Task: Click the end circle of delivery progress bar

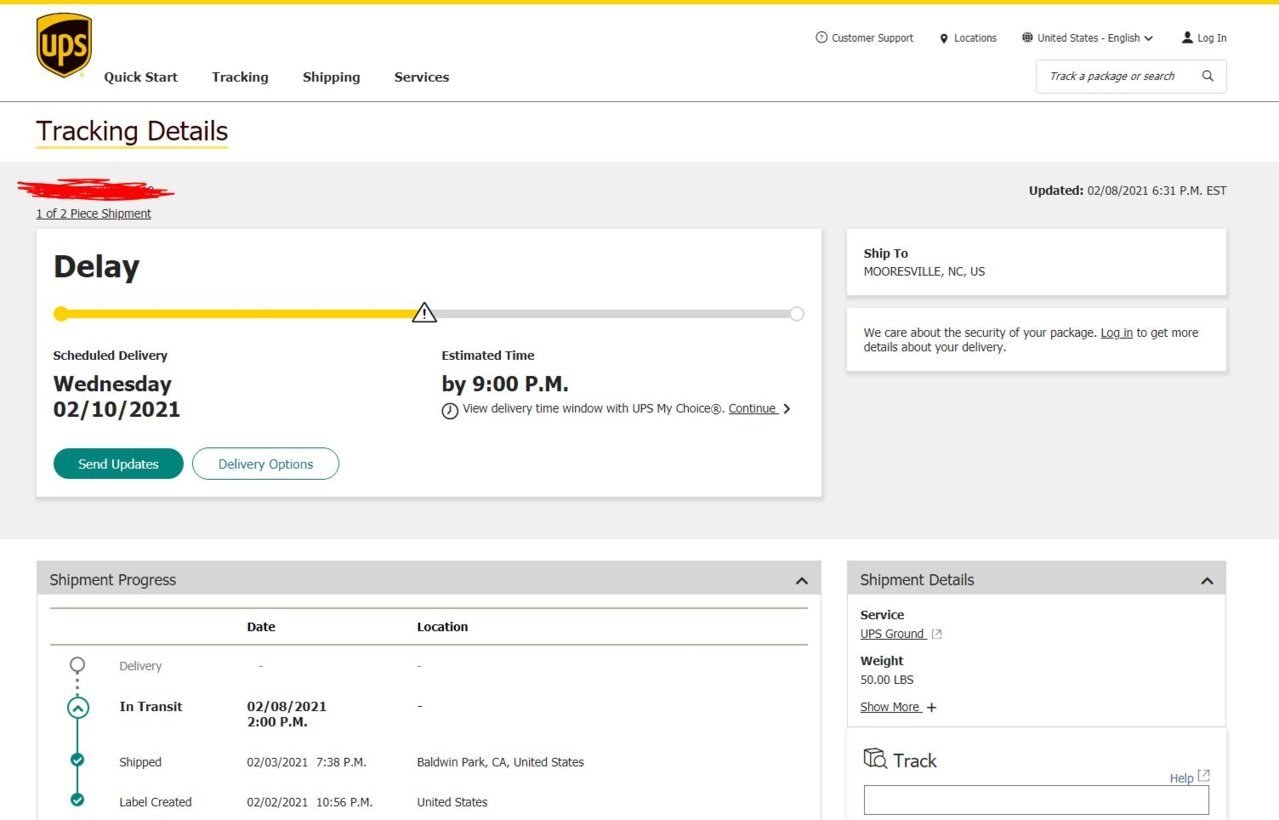Action: click(x=796, y=314)
